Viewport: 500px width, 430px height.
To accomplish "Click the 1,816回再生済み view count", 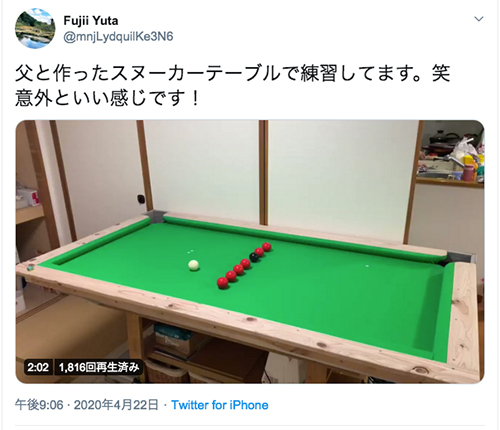I will coord(99,367).
